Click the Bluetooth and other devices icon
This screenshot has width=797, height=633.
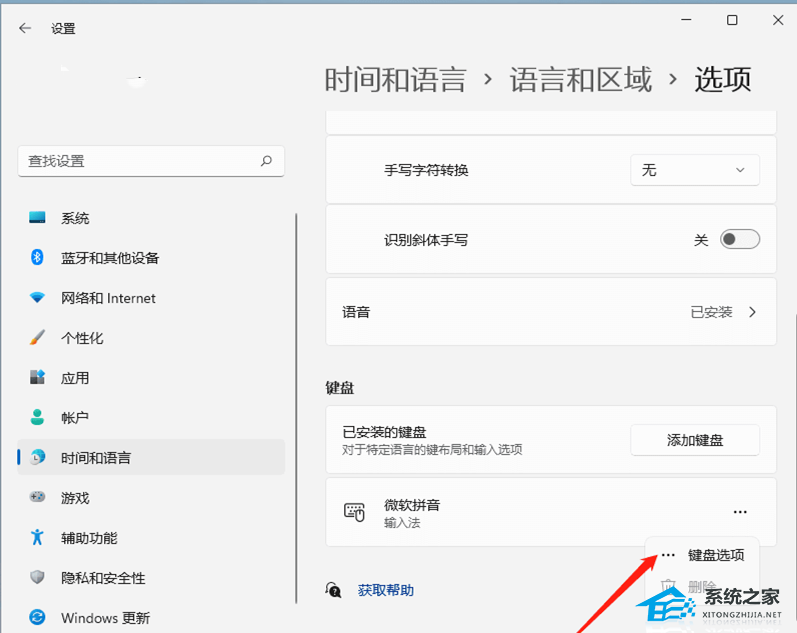point(38,258)
